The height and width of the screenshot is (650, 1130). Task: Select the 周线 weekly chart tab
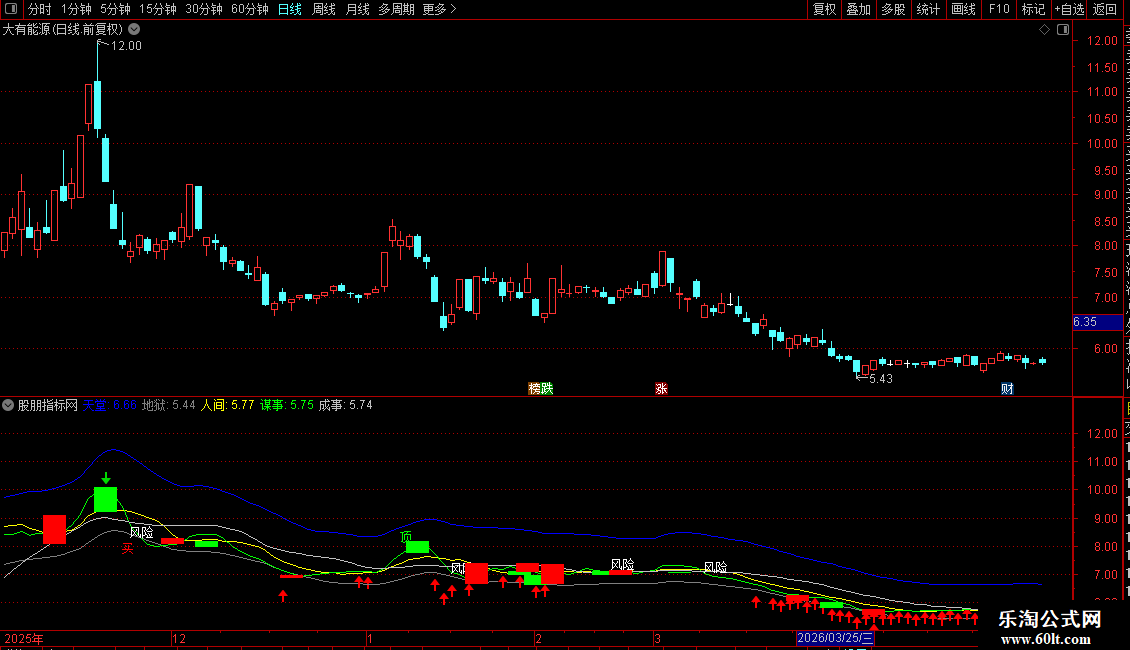coord(324,9)
